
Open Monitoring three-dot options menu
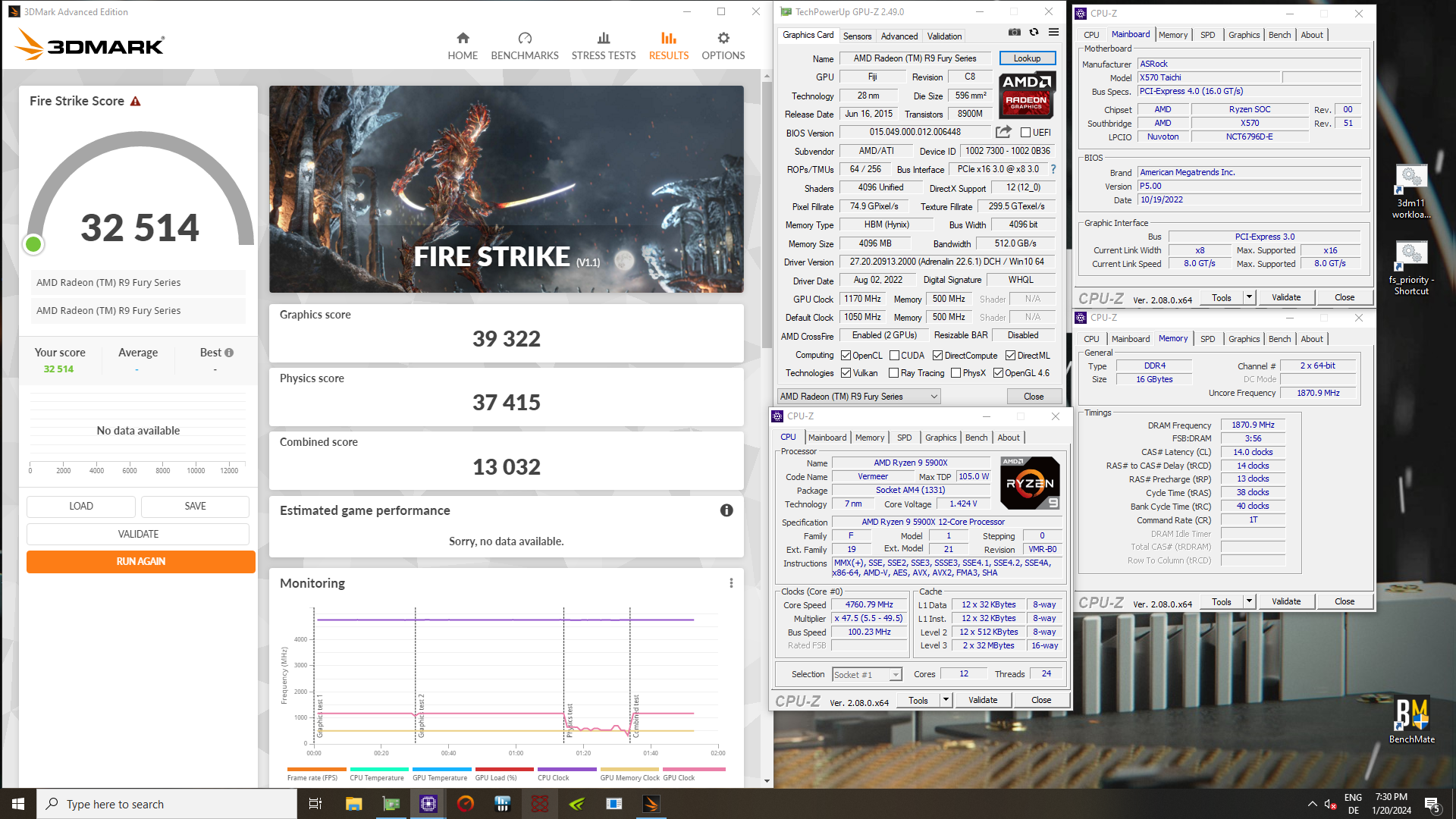pos(731,583)
